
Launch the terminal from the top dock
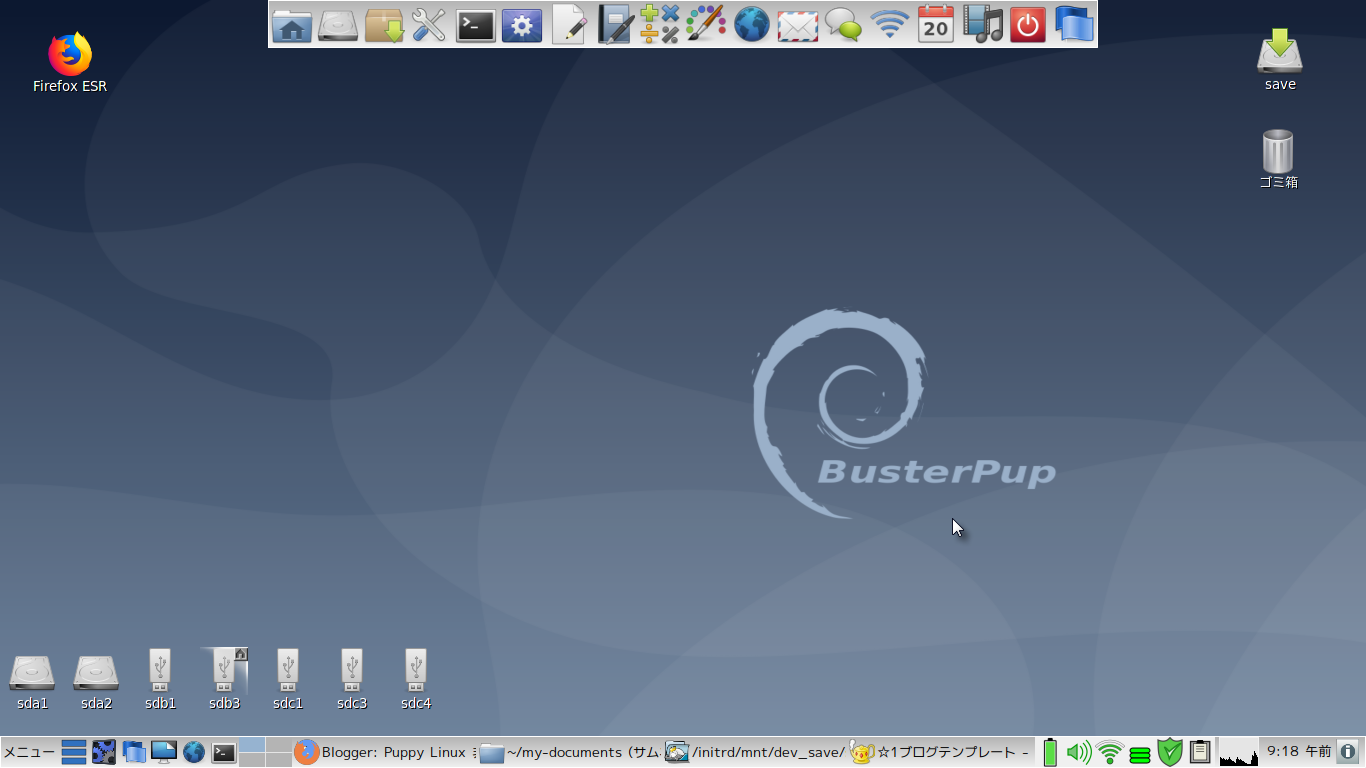click(x=476, y=25)
